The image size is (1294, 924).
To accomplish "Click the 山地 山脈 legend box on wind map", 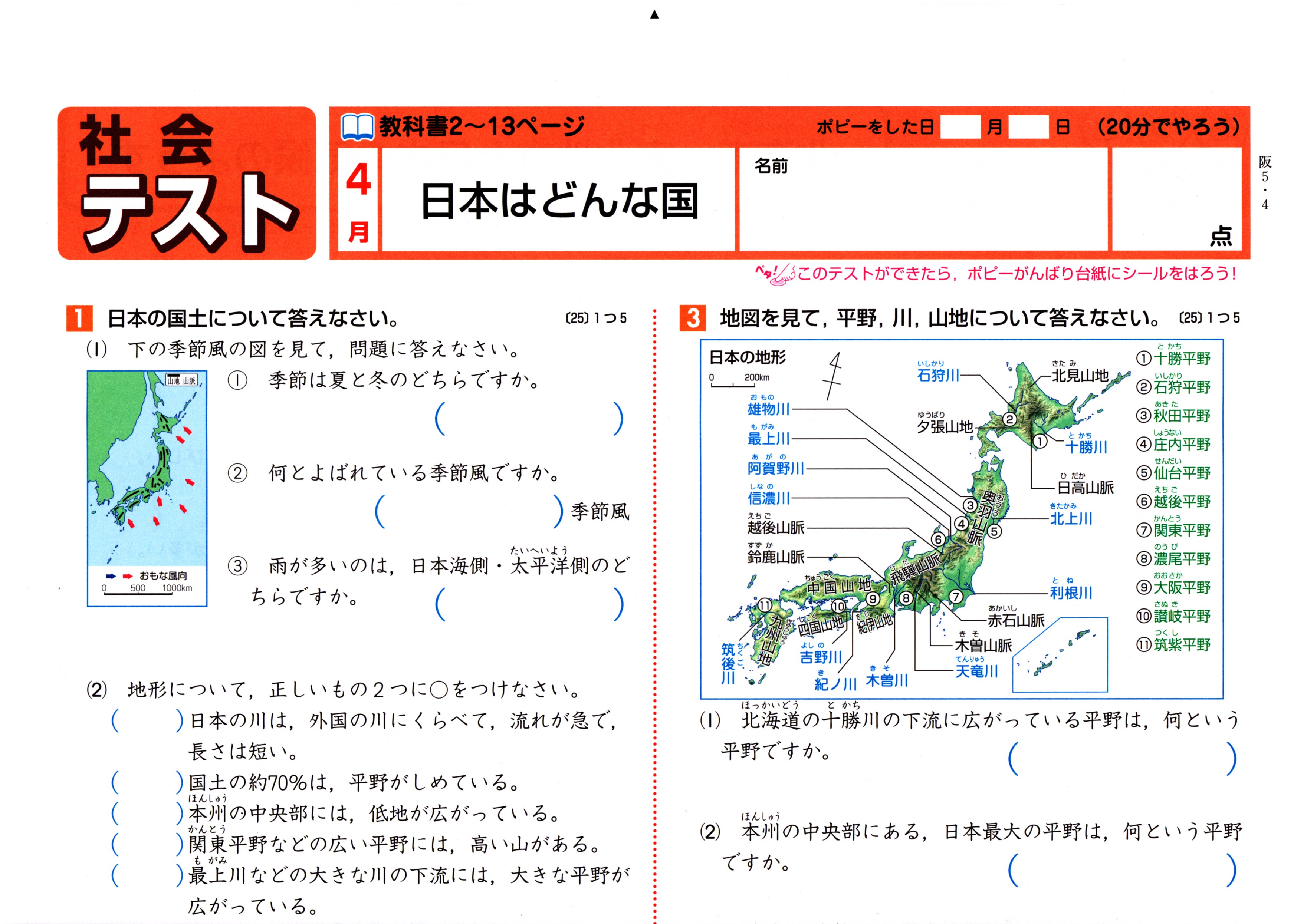I will point(182,380).
